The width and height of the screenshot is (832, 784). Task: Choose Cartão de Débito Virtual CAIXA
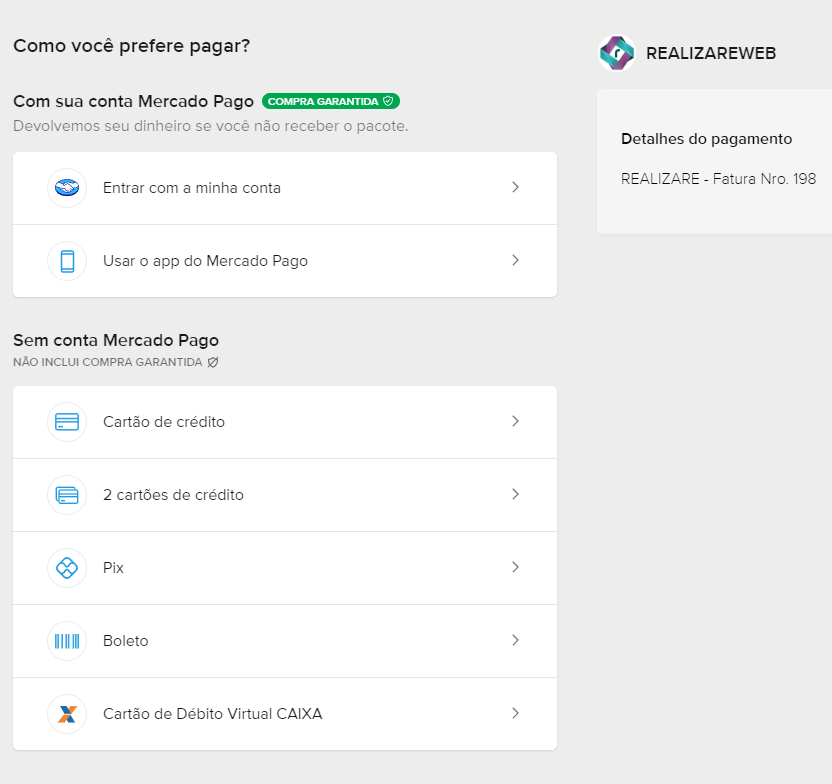click(x=285, y=714)
